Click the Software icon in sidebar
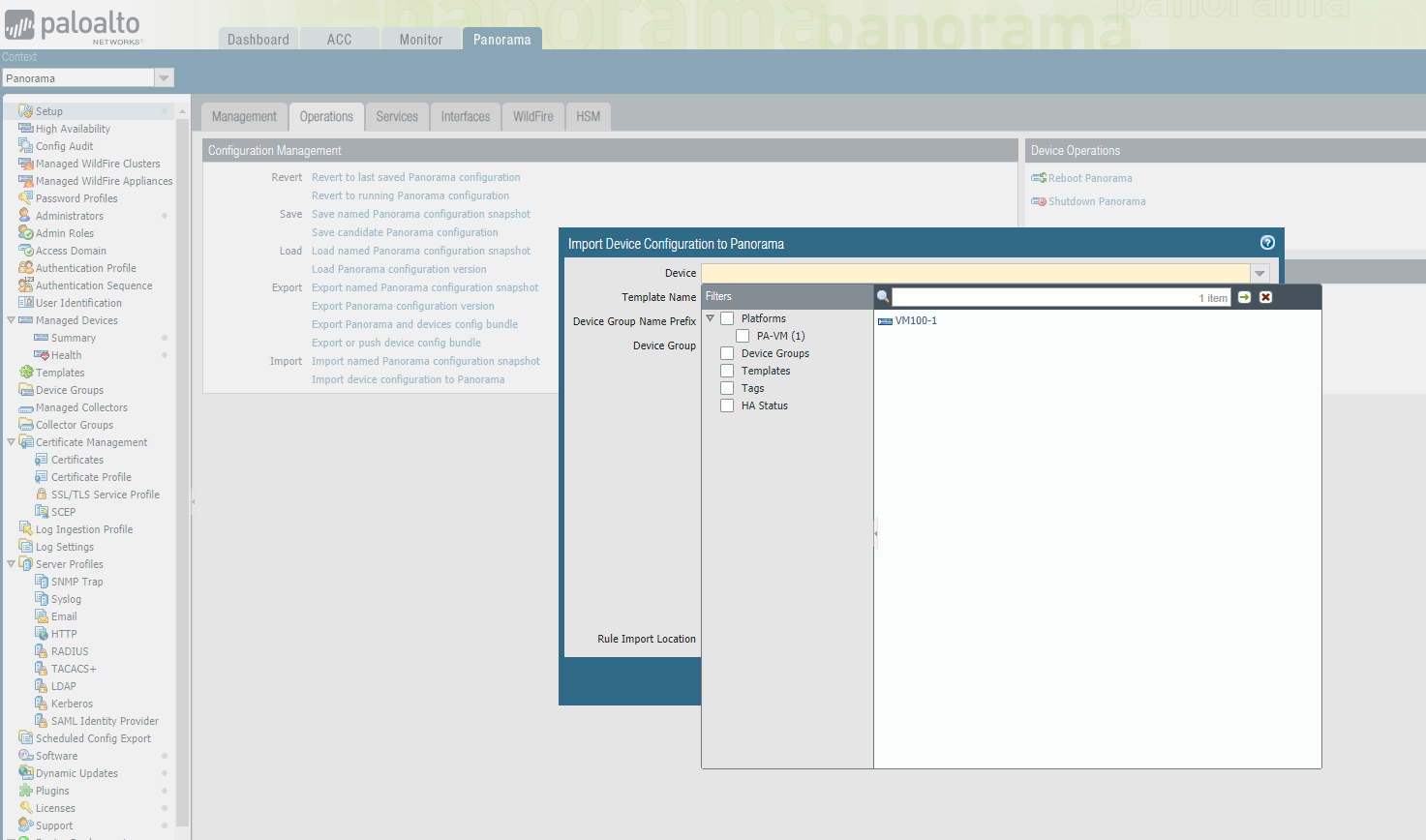 pyautogui.click(x=26, y=756)
